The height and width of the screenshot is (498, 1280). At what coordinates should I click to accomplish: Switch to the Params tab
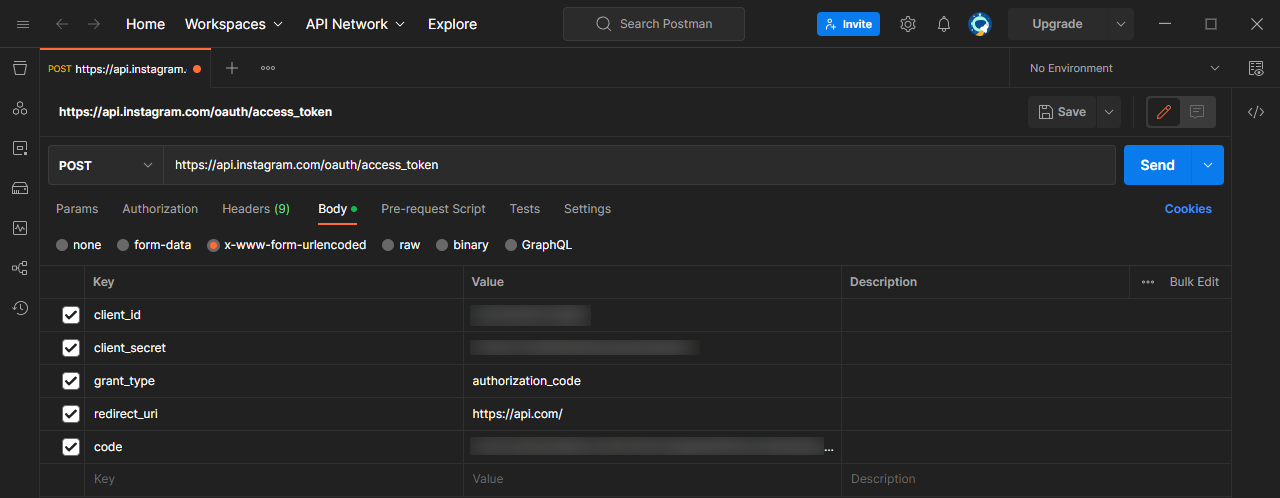pos(77,209)
